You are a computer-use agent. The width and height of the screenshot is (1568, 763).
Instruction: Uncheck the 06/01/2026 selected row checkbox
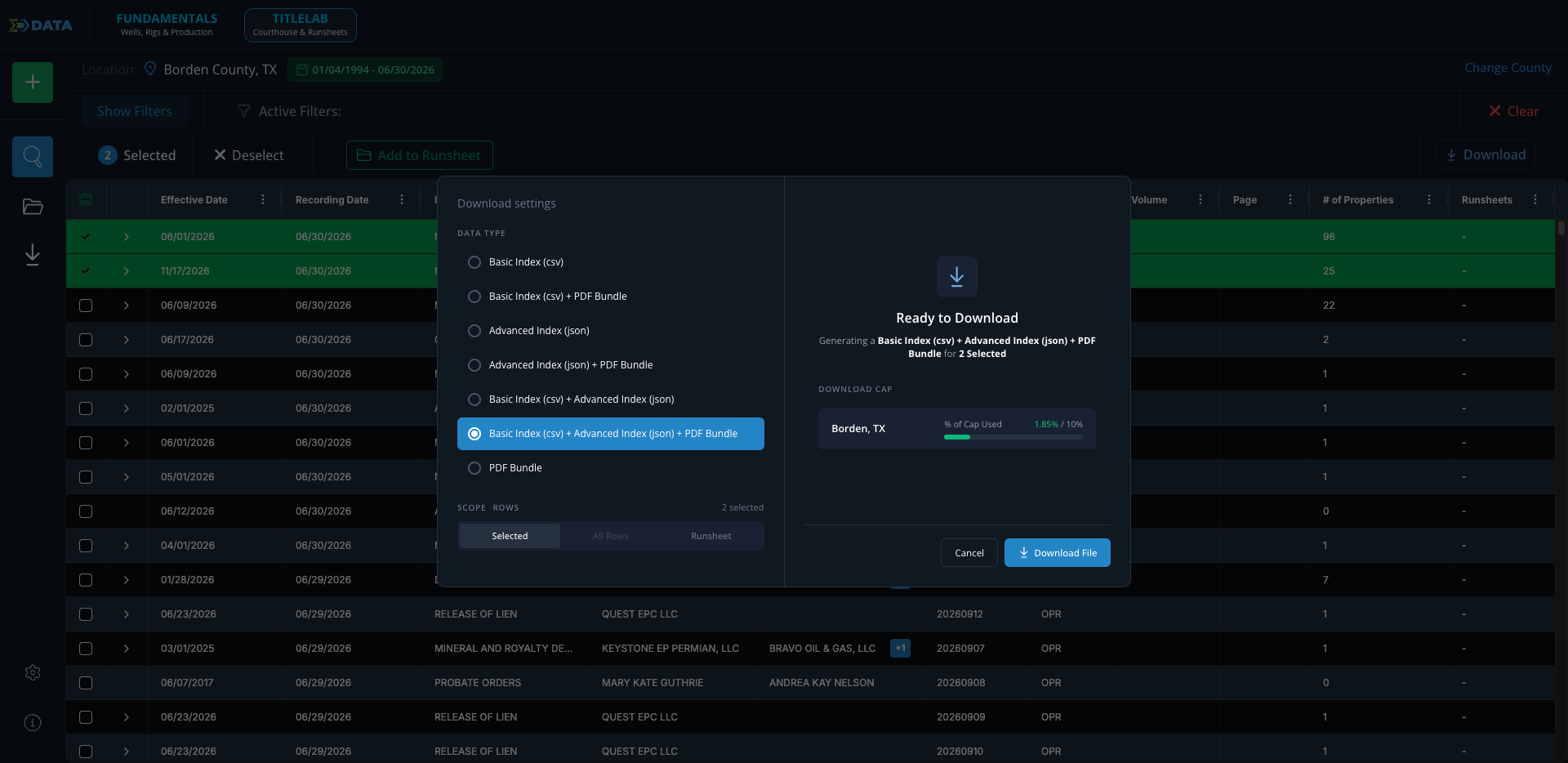[x=86, y=237]
